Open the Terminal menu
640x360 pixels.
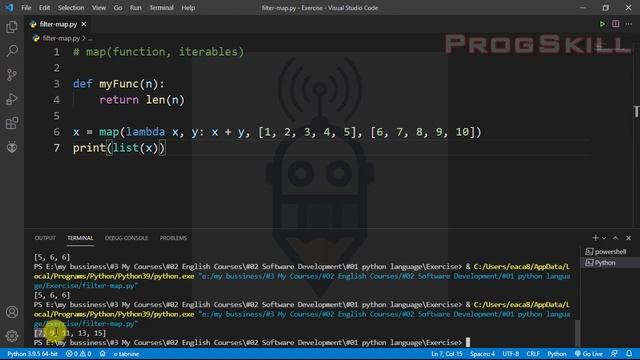[x=161, y=8]
